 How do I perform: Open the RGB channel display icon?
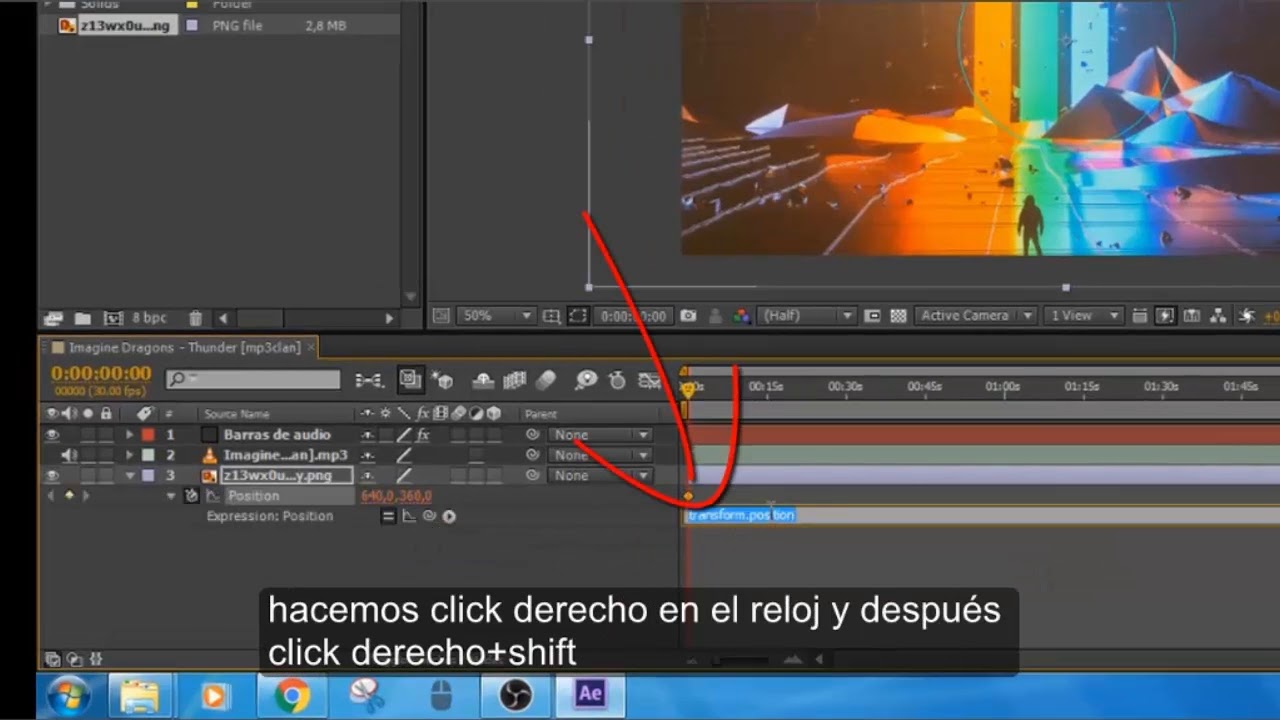pos(741,316)
